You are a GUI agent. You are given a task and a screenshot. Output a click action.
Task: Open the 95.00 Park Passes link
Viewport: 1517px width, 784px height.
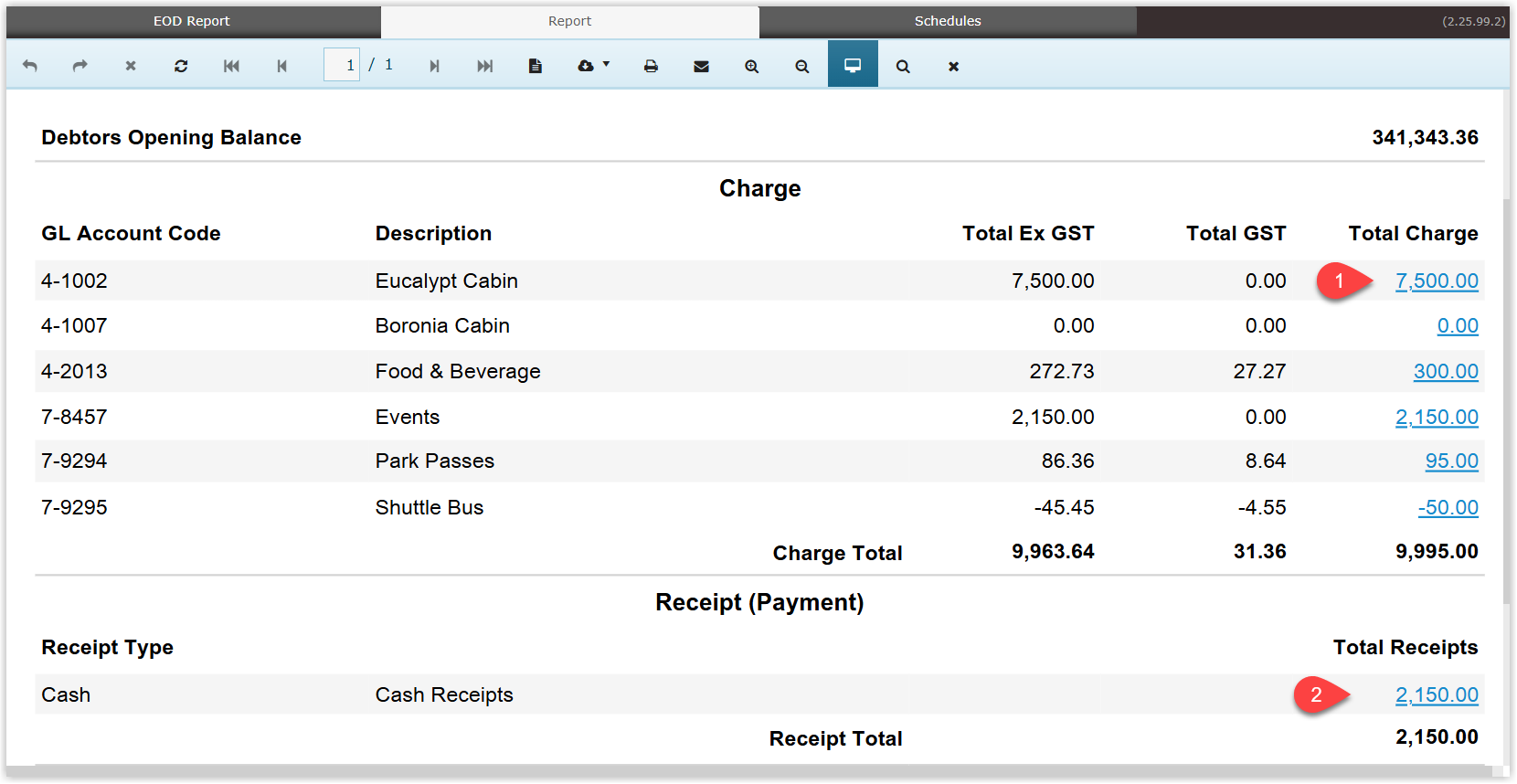click(x=1452, y=461)
